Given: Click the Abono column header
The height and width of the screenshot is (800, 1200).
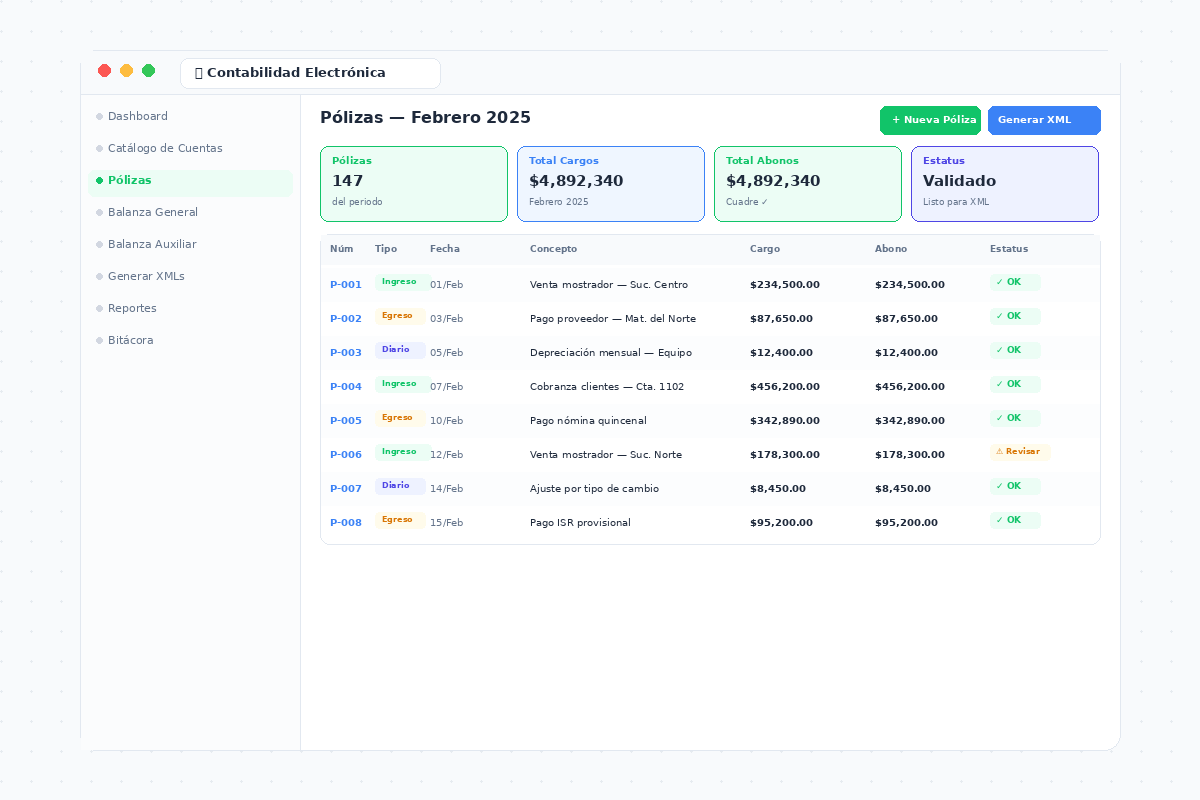Looking at the screenshot, I should tap(891, 249).
